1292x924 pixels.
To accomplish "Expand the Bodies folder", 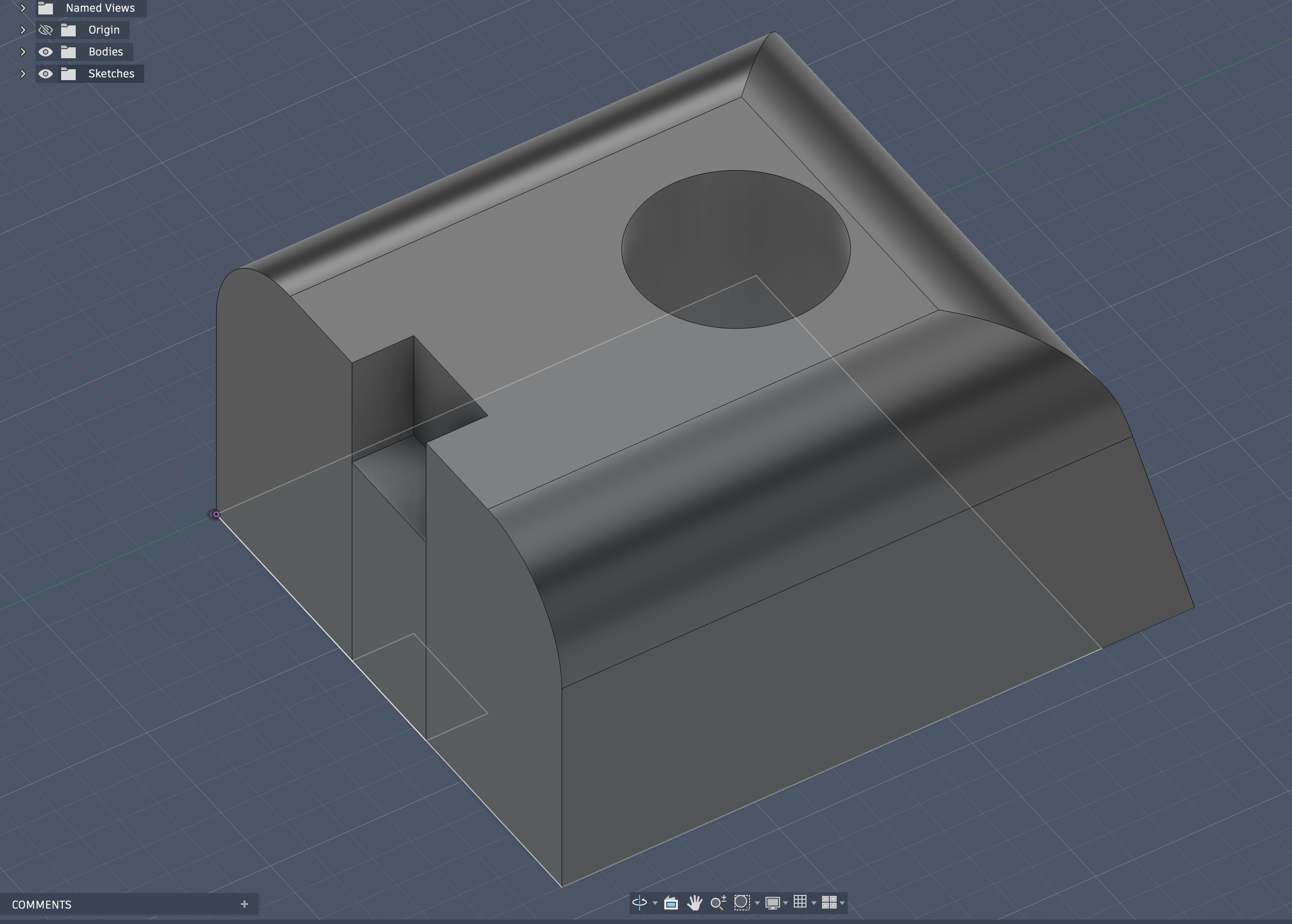I will pyautogui.click(x=23, y=52).
